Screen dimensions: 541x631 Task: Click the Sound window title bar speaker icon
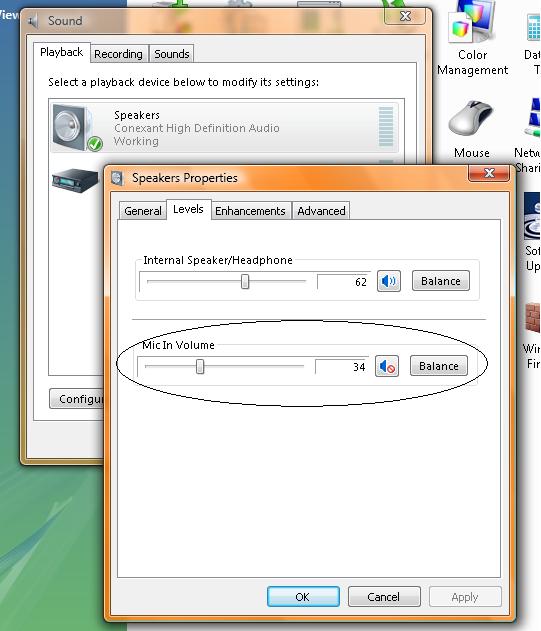tap(33, 21)
